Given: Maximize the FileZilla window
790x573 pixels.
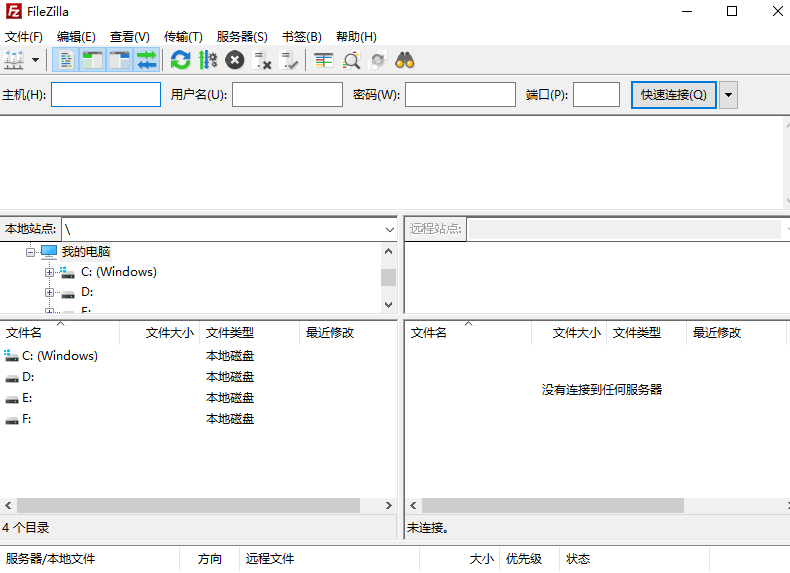Looking at the screenshot, I should tap(732, 11).
